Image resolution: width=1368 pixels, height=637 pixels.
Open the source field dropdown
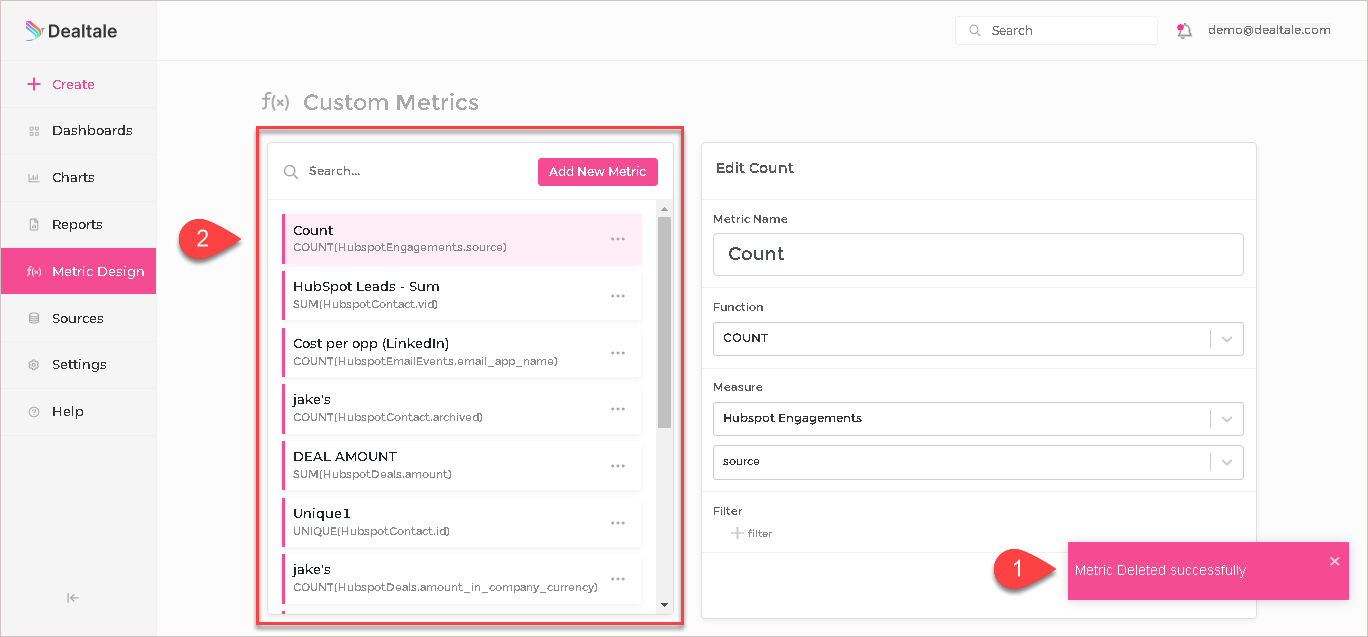point(978,462)
